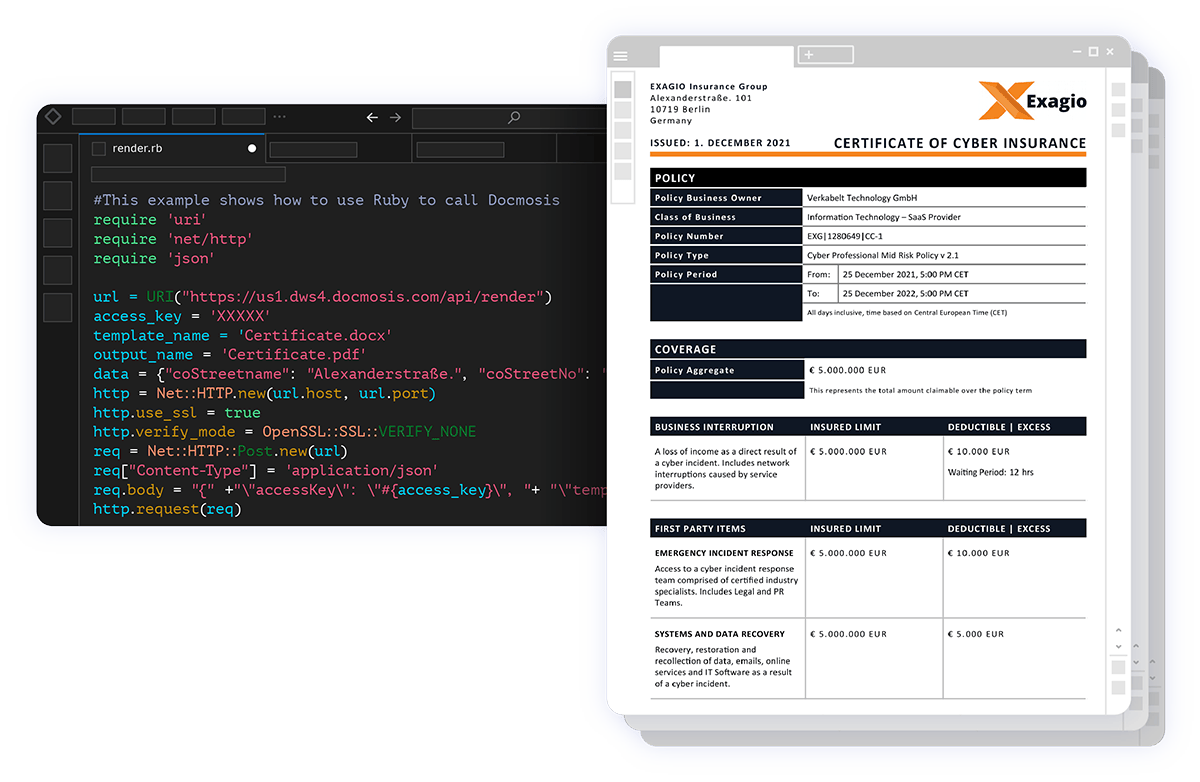Click the req.body assignment line
This screenshot has width=1200, height=782.
click(350, 490)
